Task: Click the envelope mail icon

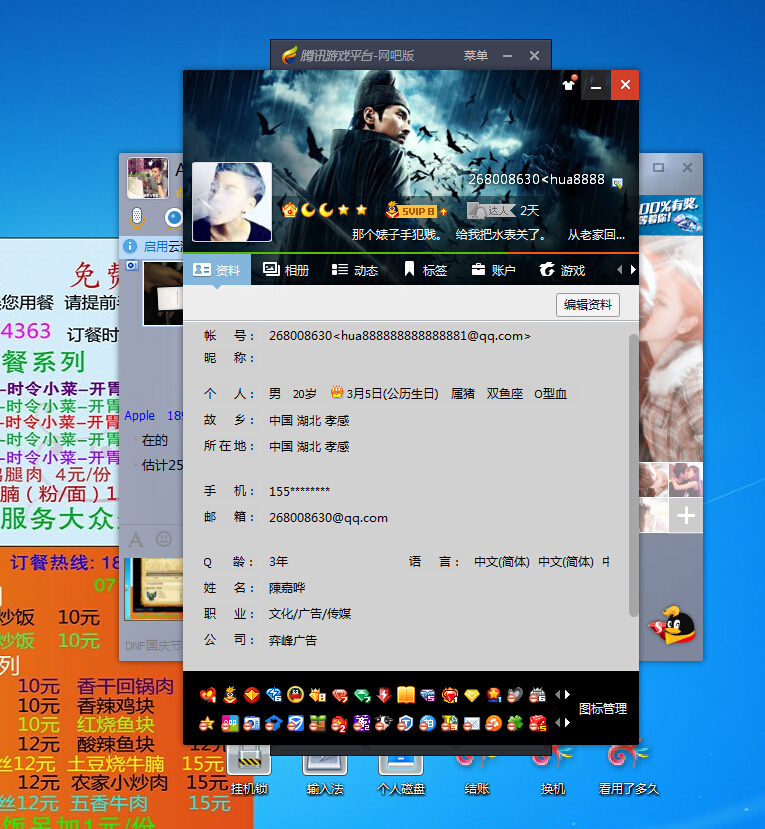Action: 472,723
